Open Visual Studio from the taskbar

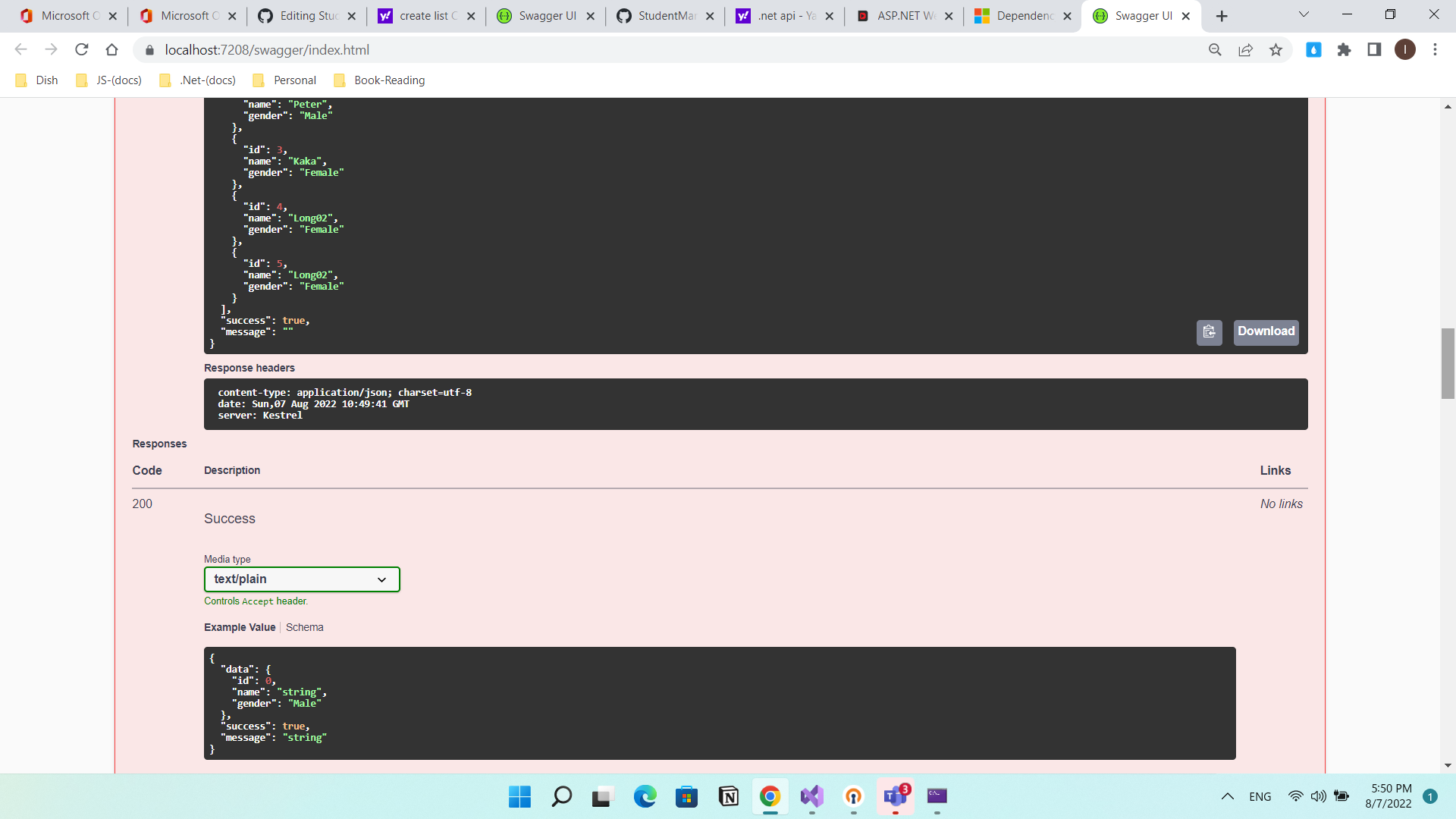coord(811,797)
